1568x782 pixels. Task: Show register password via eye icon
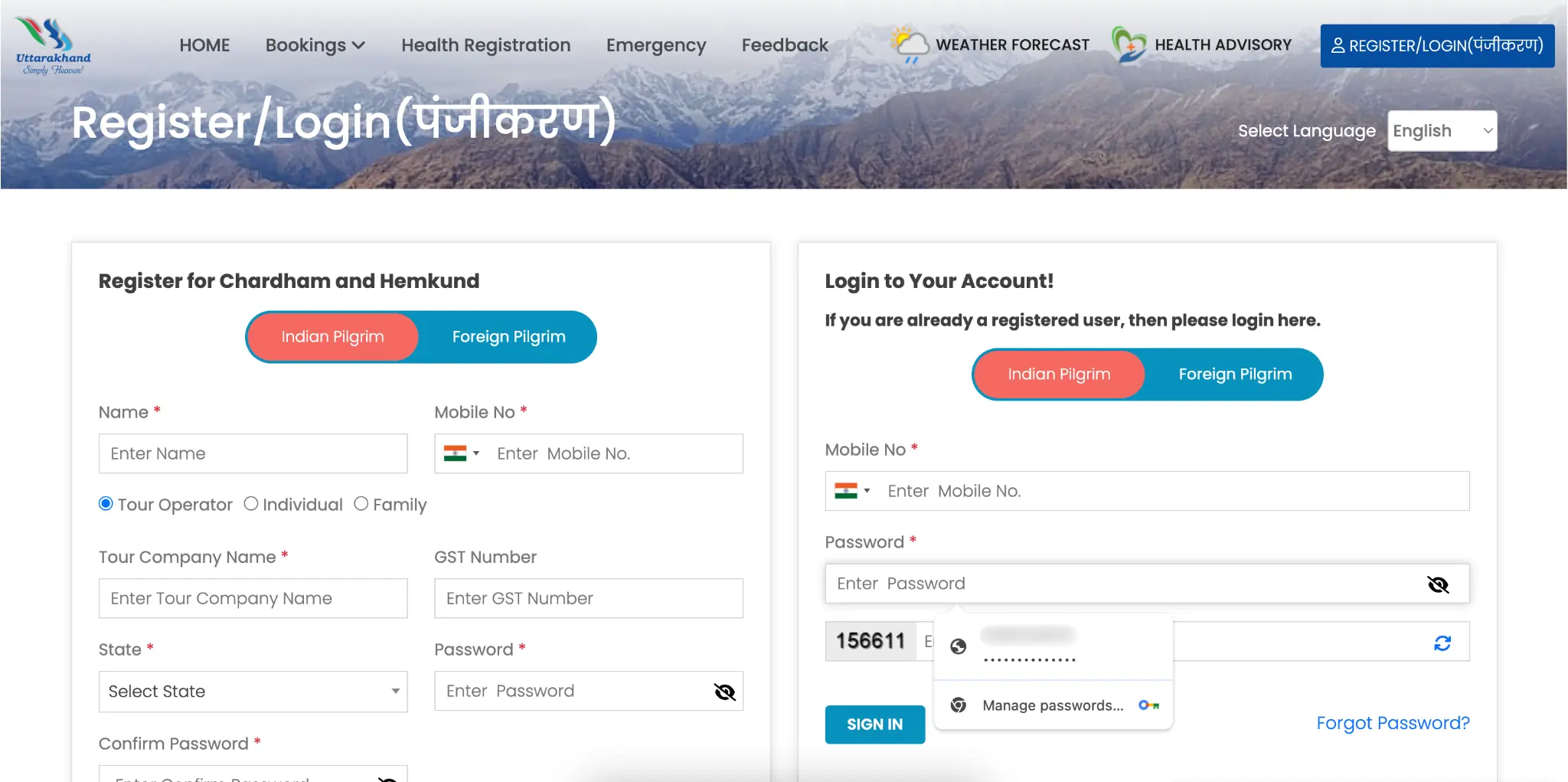[x=724, y=692]
